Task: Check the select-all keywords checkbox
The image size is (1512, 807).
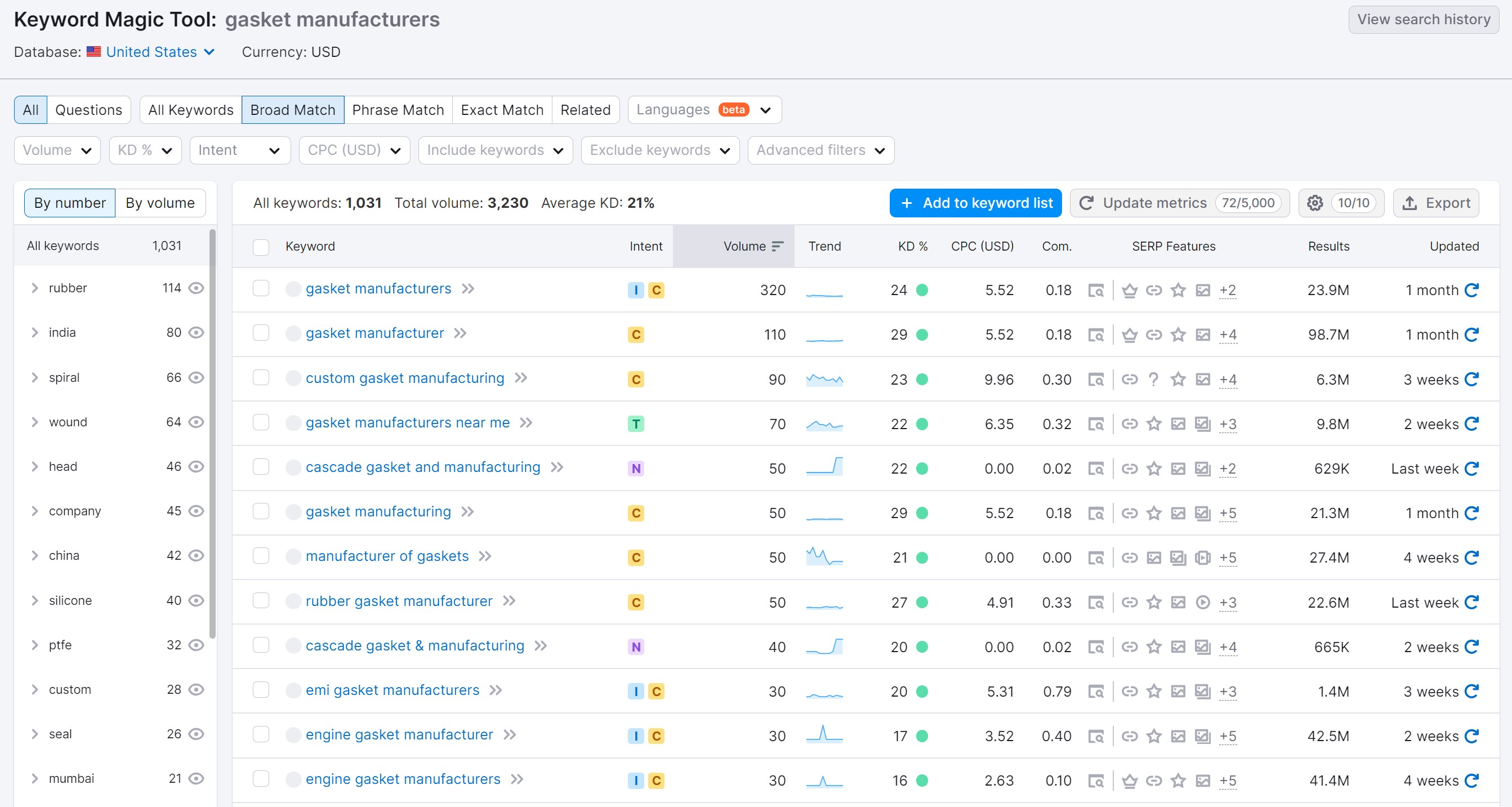Action: pyautogui.click(x=261, y=247)
